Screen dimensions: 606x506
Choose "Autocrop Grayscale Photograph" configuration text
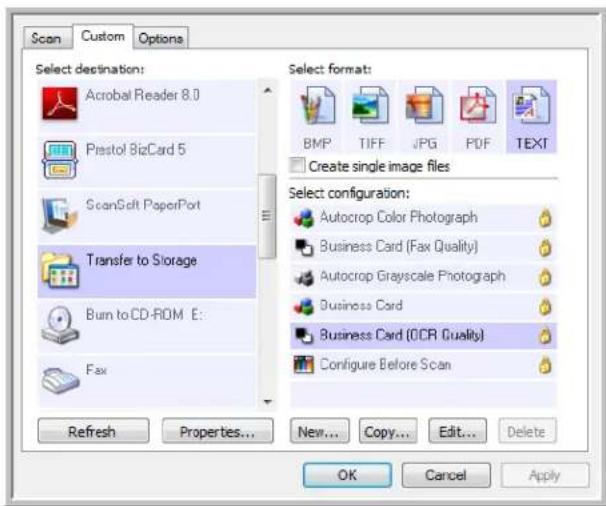(x=413, y=276)
